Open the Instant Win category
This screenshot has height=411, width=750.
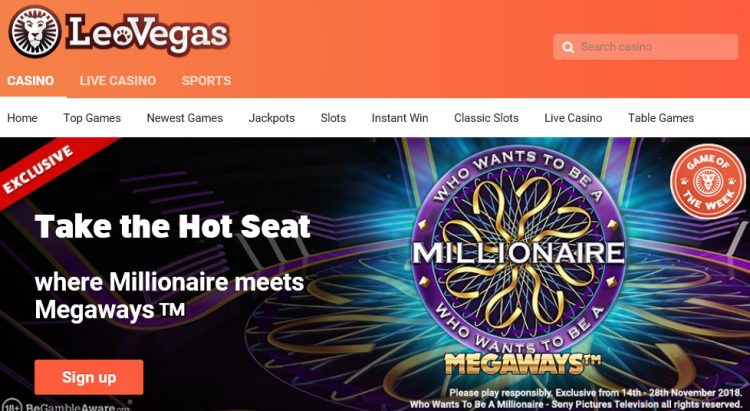[x=400, y=118]
